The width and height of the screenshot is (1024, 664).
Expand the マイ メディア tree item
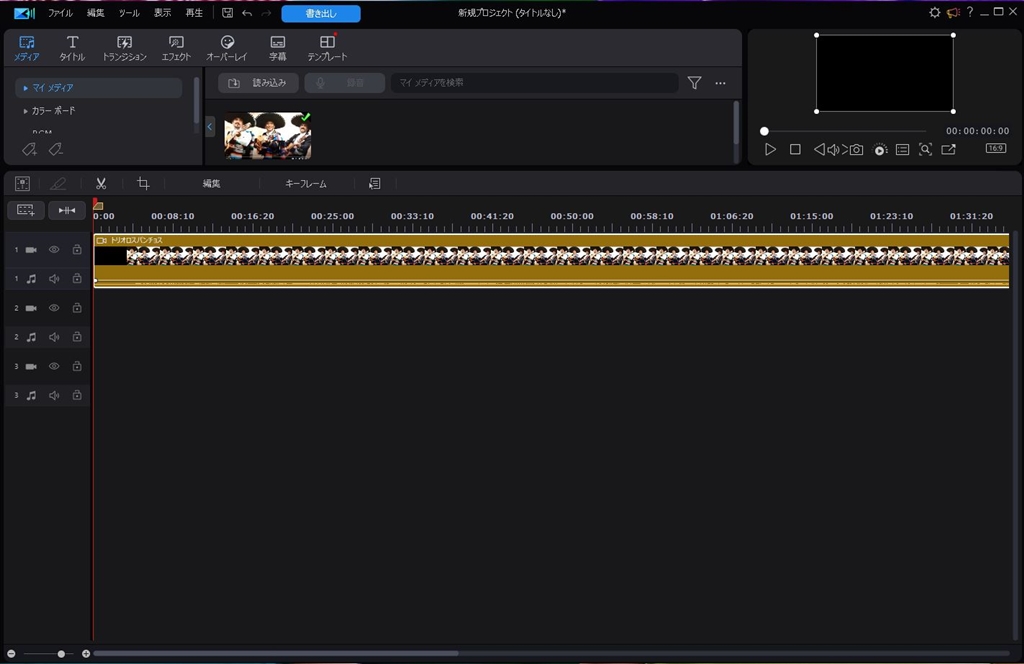26,88
